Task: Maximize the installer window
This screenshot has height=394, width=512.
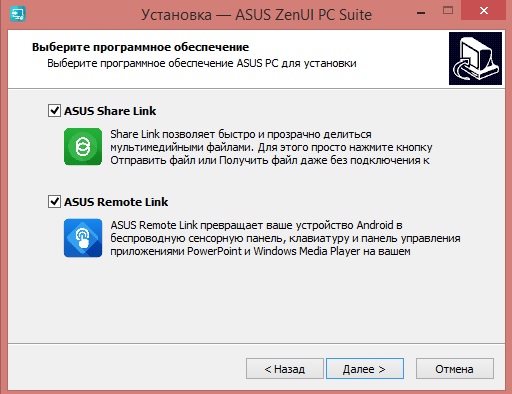Action: [448, 11]
